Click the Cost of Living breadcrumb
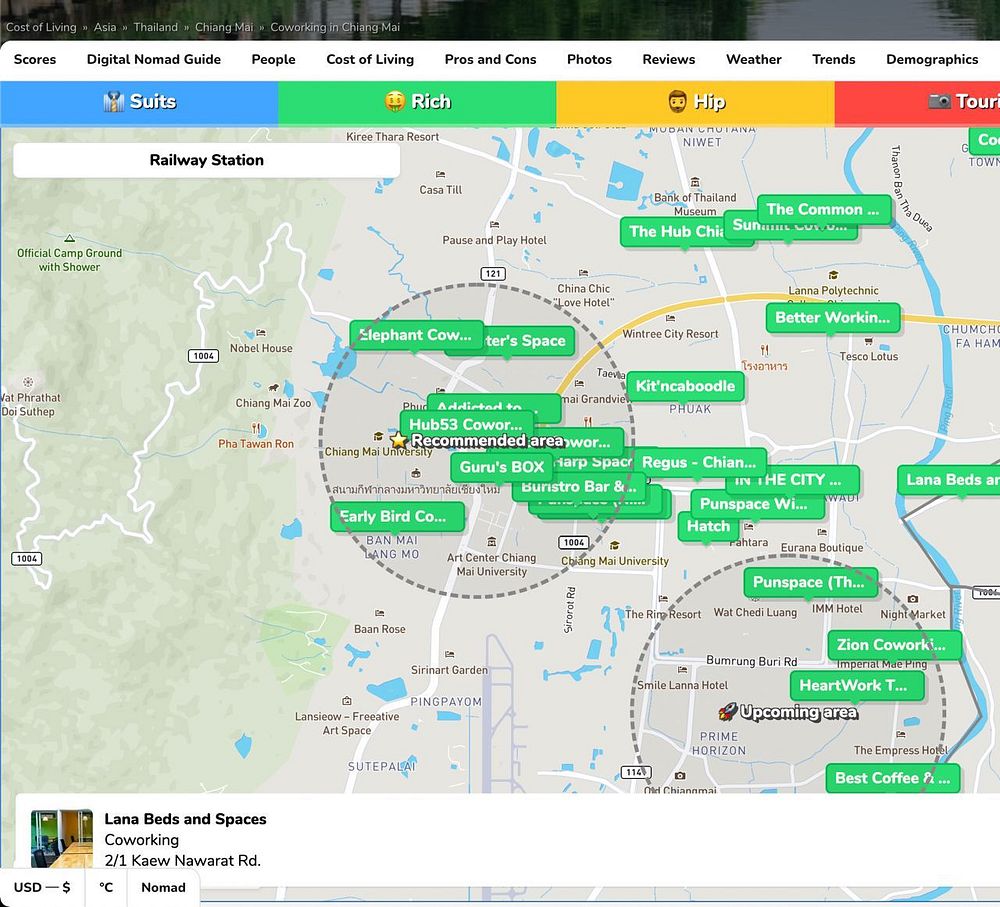1000x907 pixels. (x=41, y=27)
